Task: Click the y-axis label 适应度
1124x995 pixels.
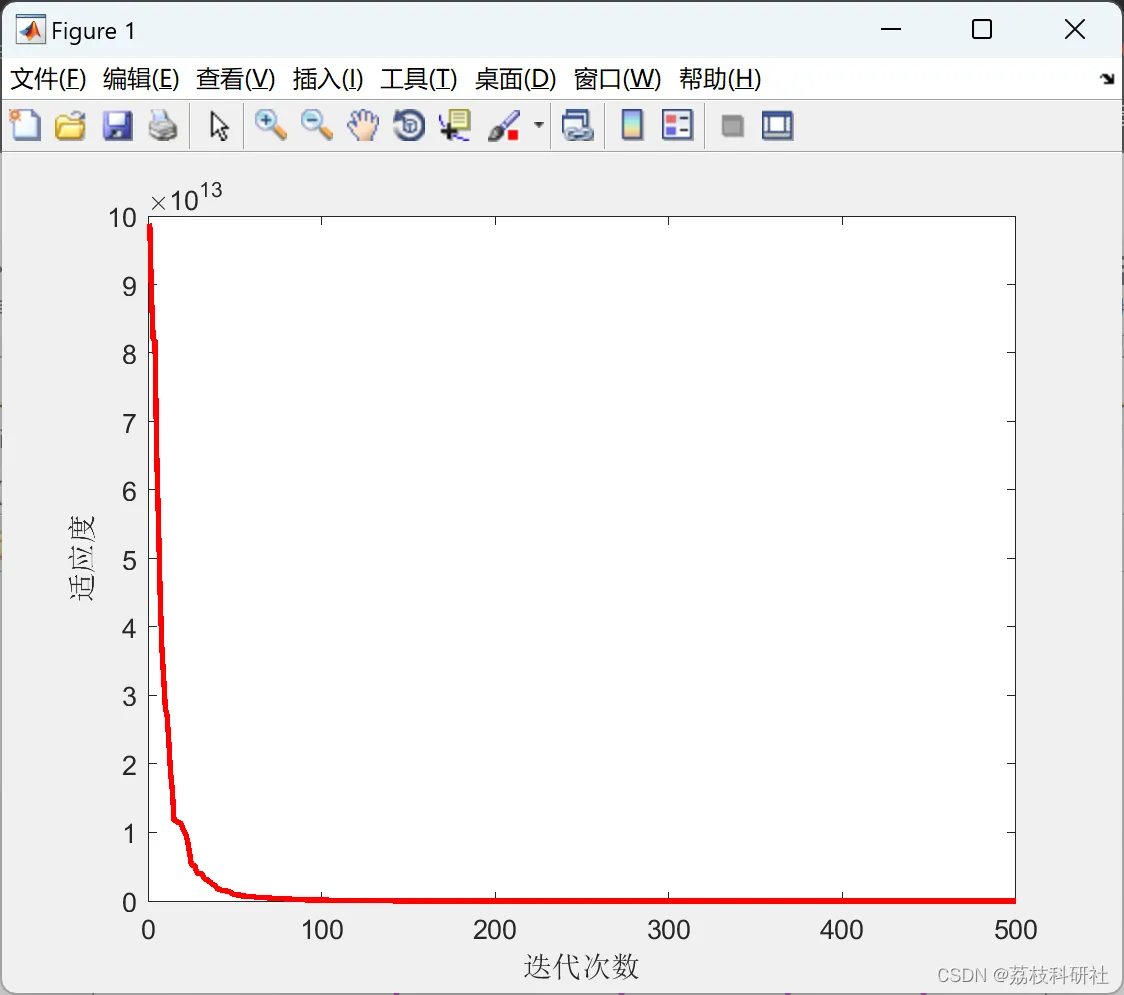Action: coord(82,558)
